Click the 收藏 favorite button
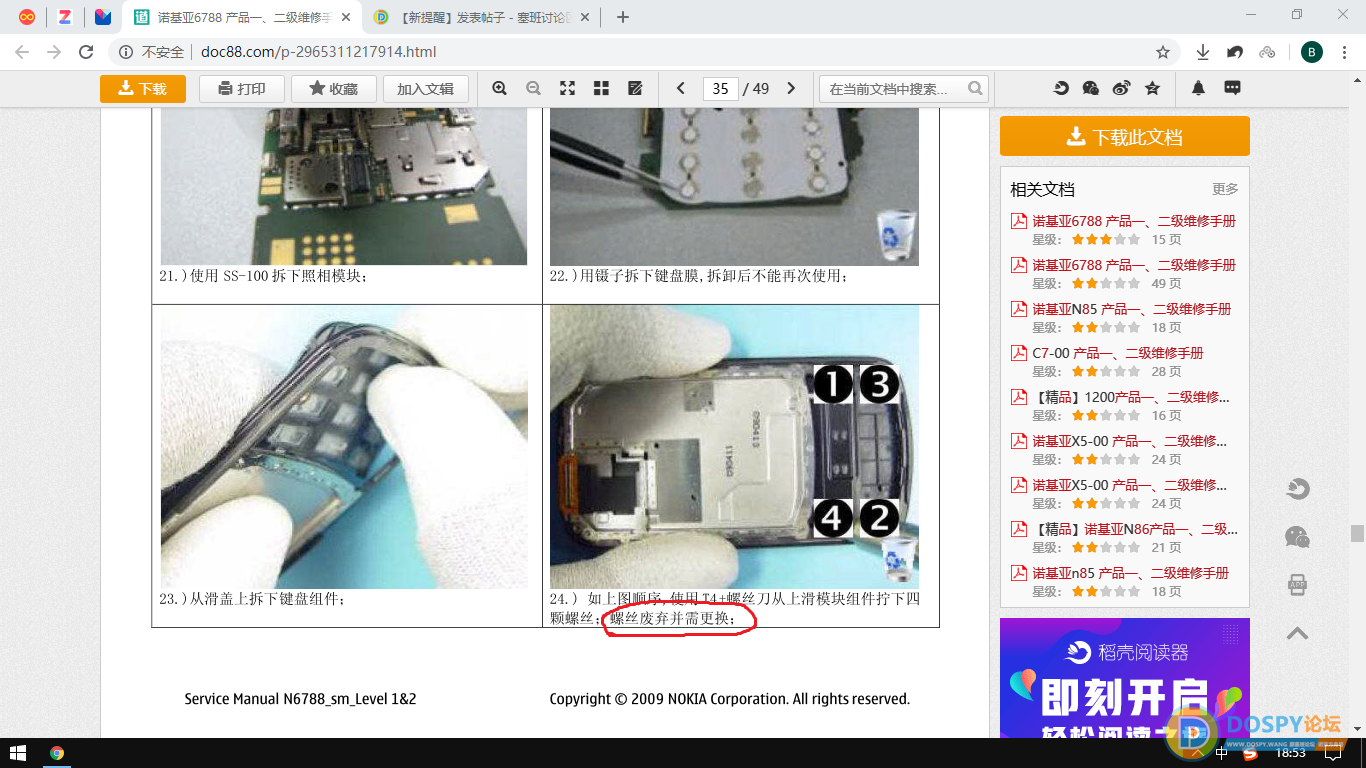This screenshot has width=1366, height=768. [x=333, y=89]
